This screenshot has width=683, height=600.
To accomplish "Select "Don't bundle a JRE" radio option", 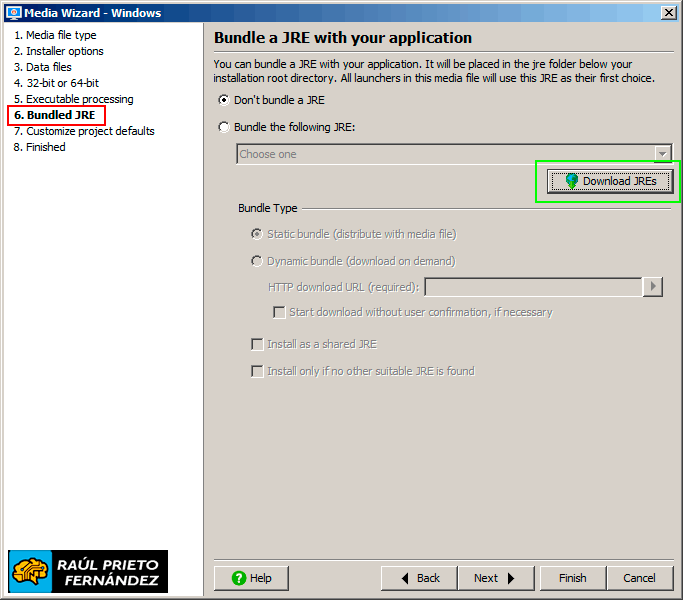I will [224, 100].
